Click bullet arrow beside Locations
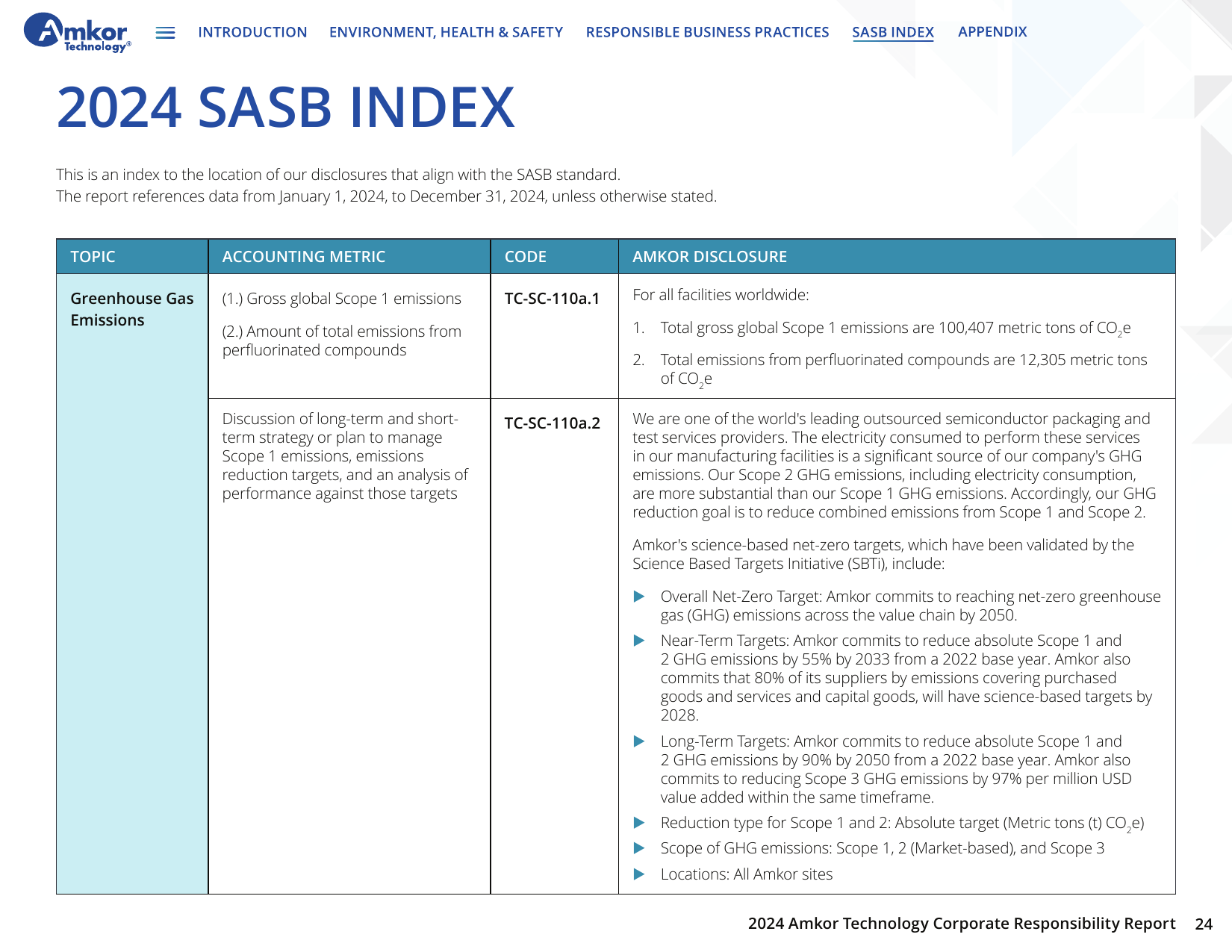1232x952 pixels. [x=639, y=874]
